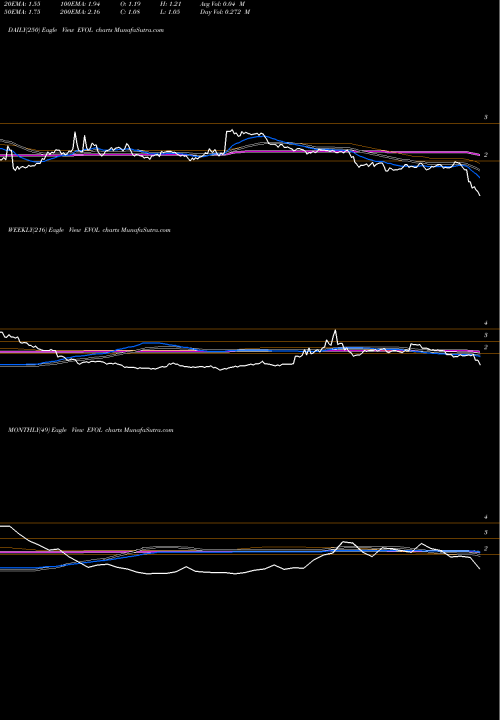Click the DAILY(250) Eagle View chart title

(86, 30)
